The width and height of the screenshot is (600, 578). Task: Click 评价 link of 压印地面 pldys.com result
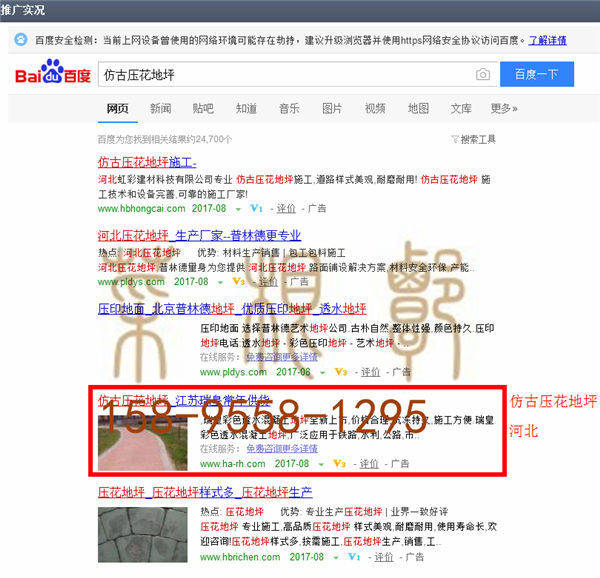coord(370,372)
